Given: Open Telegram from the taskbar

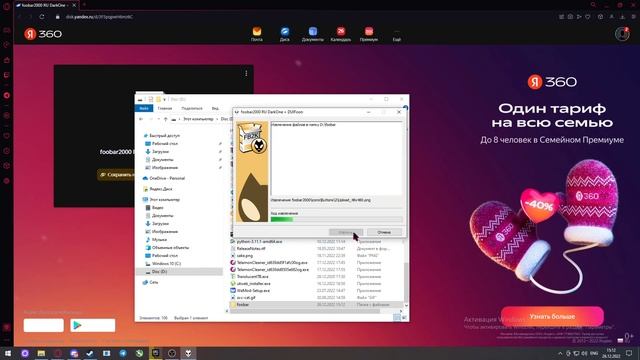Looking at the screenshot, I should 123,353.
